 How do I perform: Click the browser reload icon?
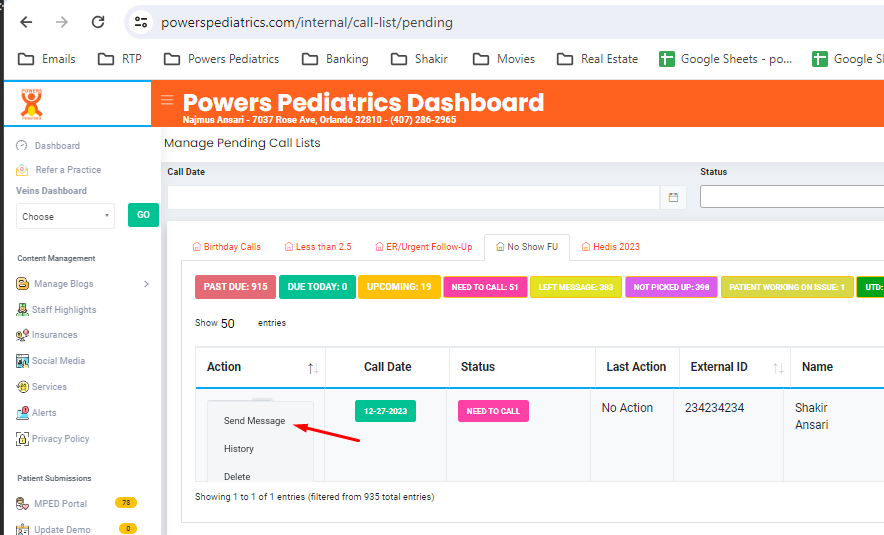pyautogui.click(x=97, y=22)
